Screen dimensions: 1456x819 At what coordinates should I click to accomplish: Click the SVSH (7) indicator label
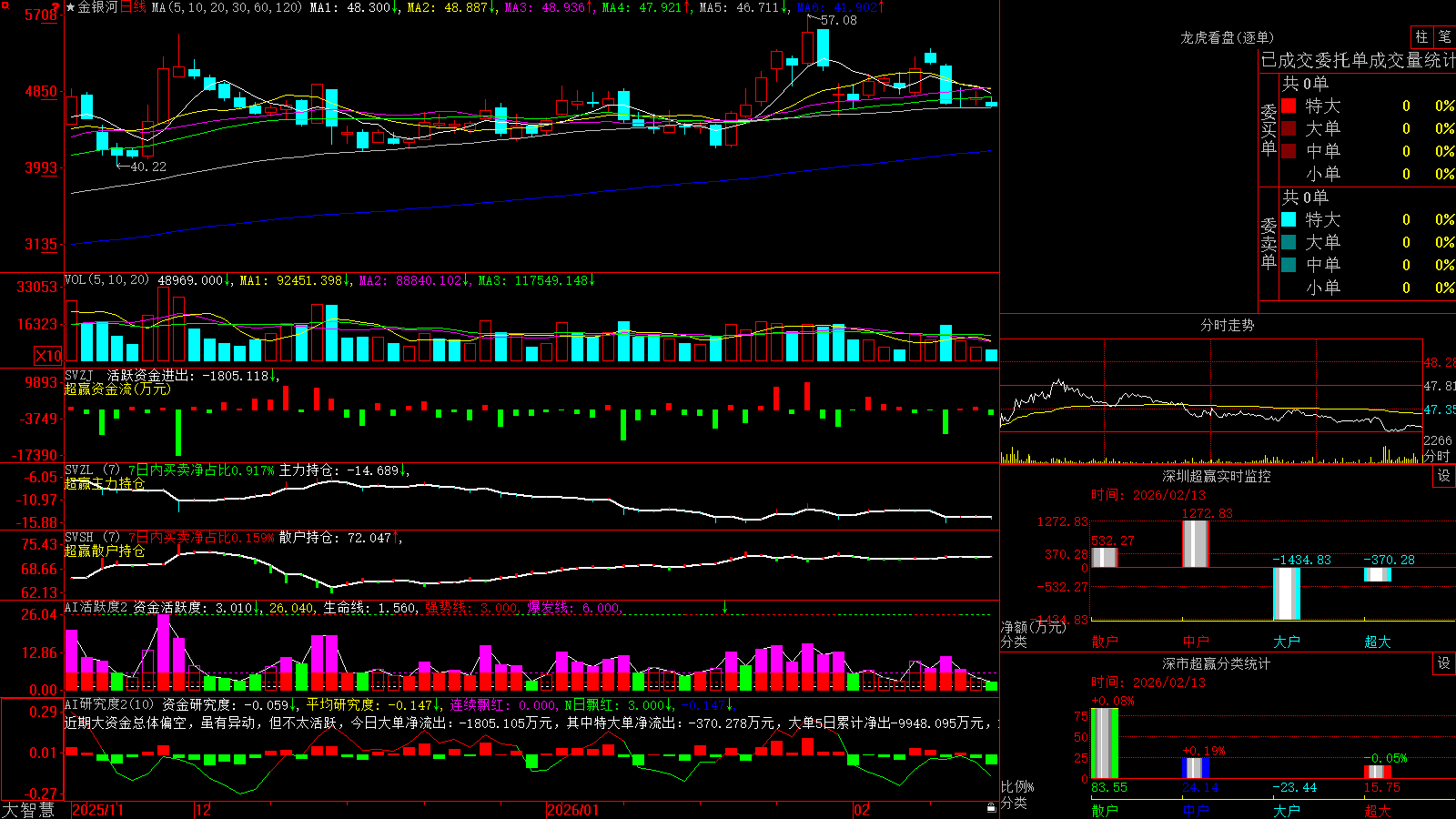92,538
